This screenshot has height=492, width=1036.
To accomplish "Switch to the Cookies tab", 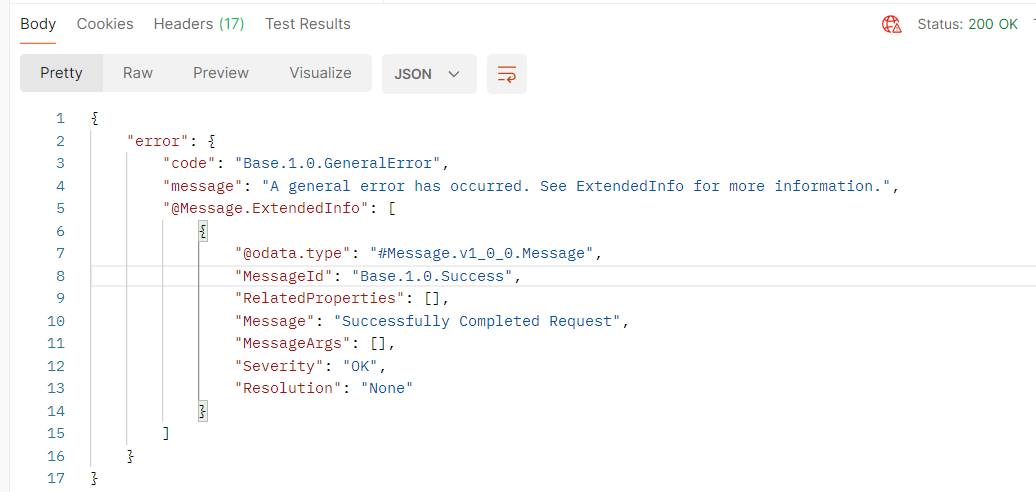I will pos(105,24).
